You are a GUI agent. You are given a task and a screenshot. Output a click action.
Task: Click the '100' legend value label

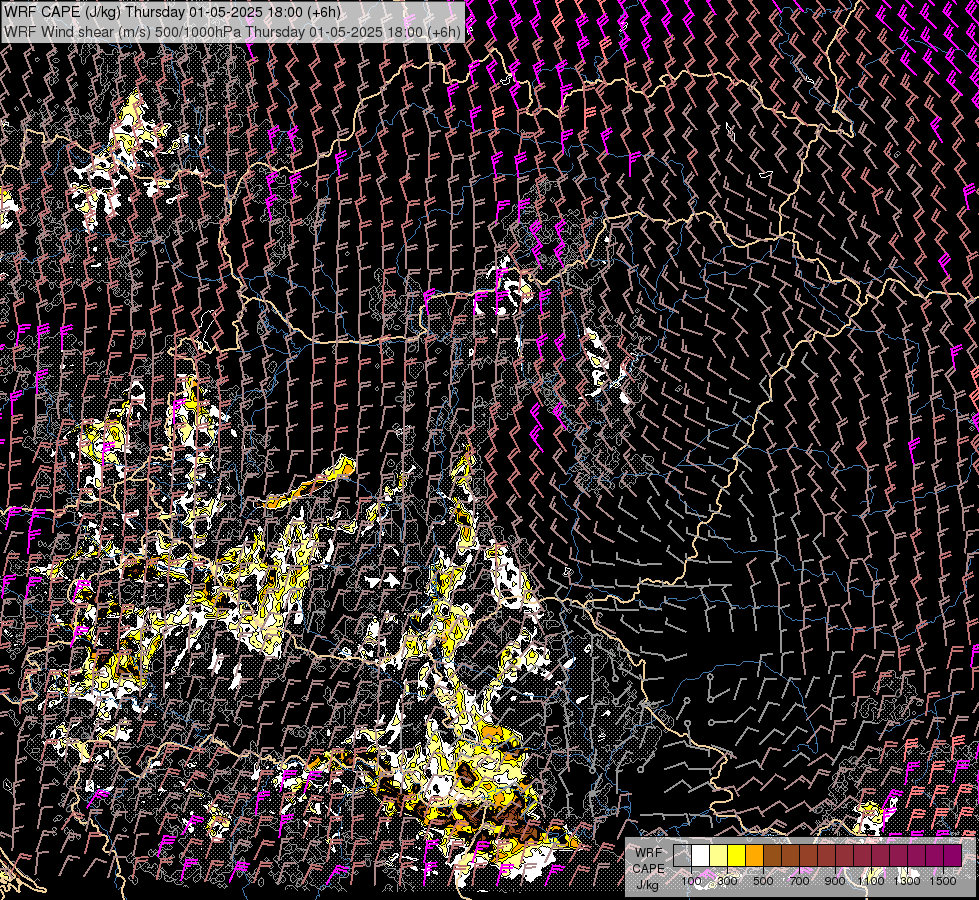pyautogui.click(x=691, y=881)
